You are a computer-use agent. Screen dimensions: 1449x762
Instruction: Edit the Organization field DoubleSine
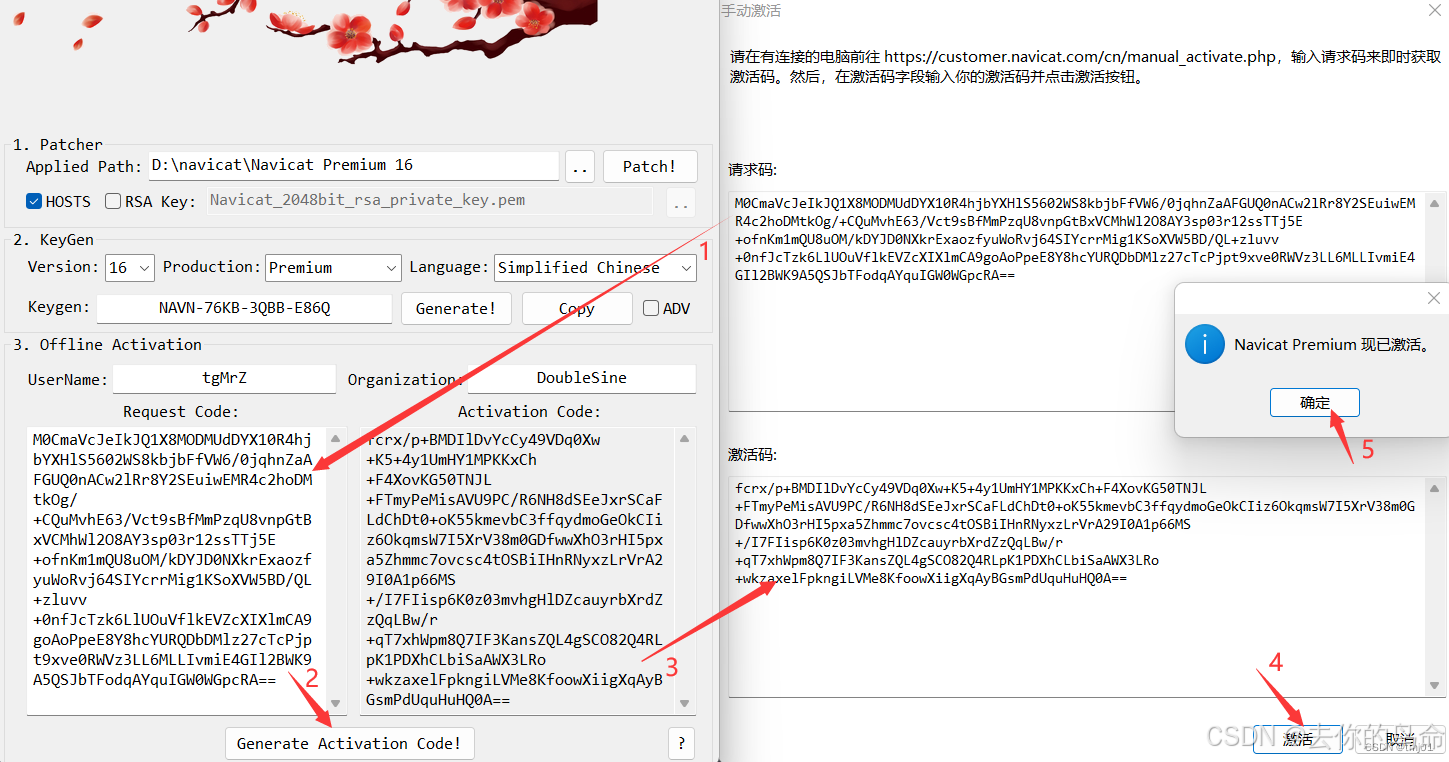(582, 379)
